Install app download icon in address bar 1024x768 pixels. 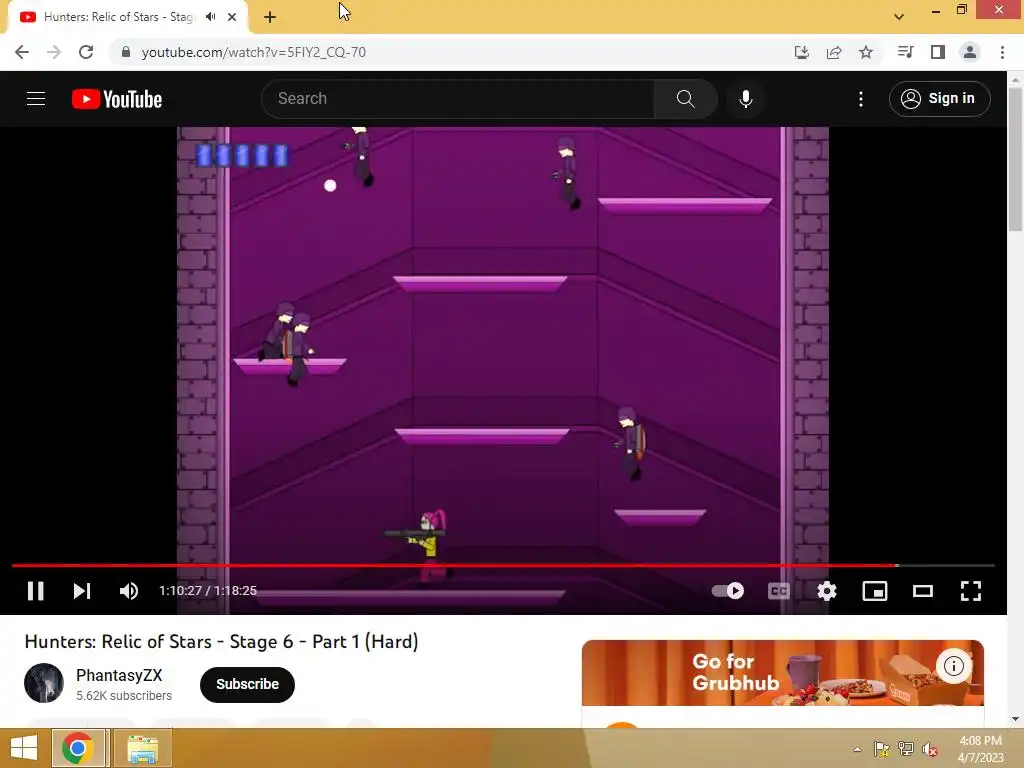(x=802, y=52)
